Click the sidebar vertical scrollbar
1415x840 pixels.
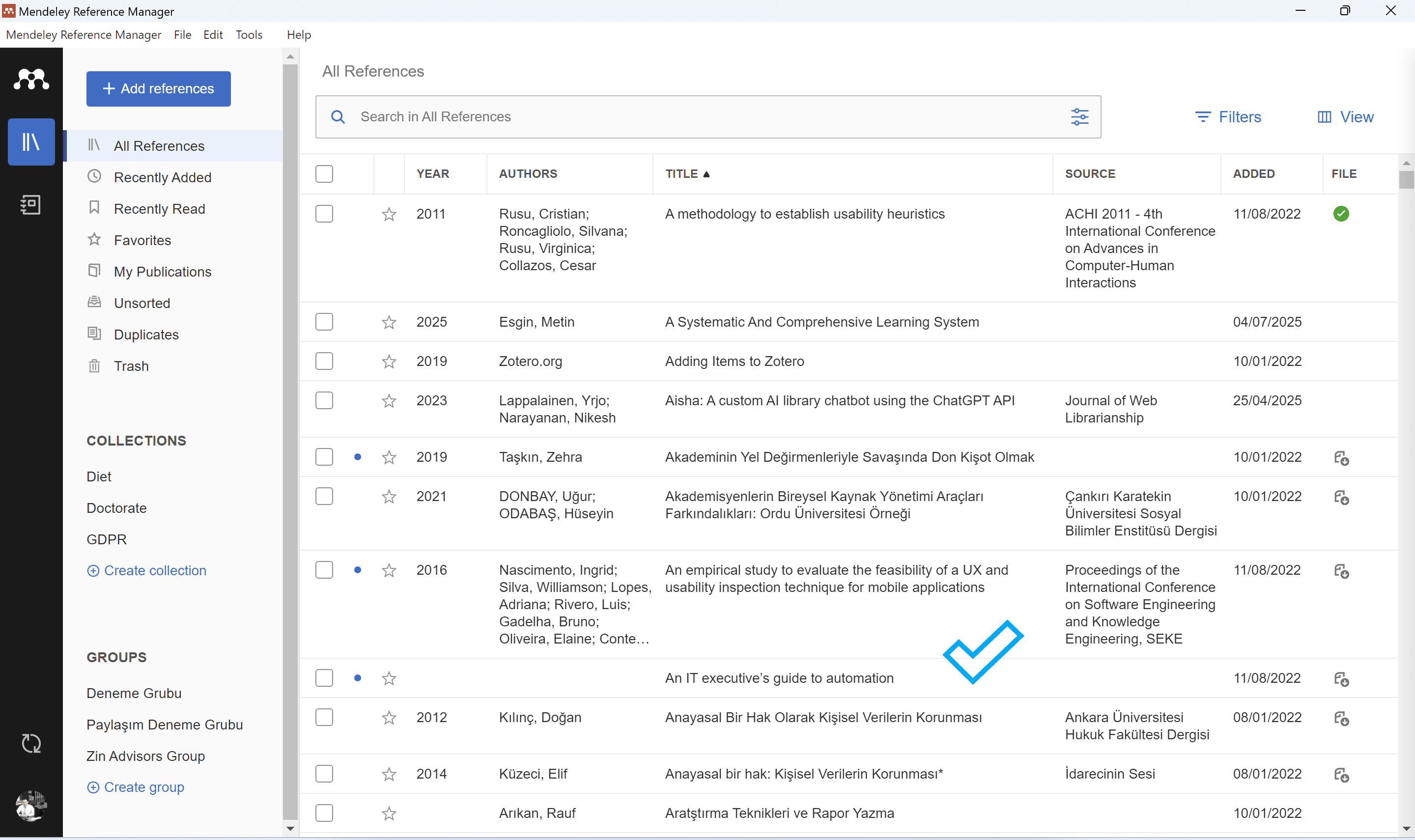290,442
